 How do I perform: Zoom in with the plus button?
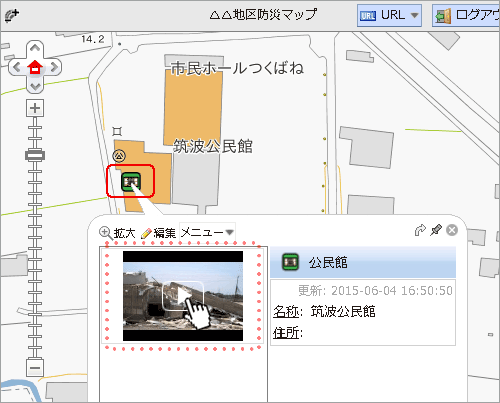[x=35, y=108]
